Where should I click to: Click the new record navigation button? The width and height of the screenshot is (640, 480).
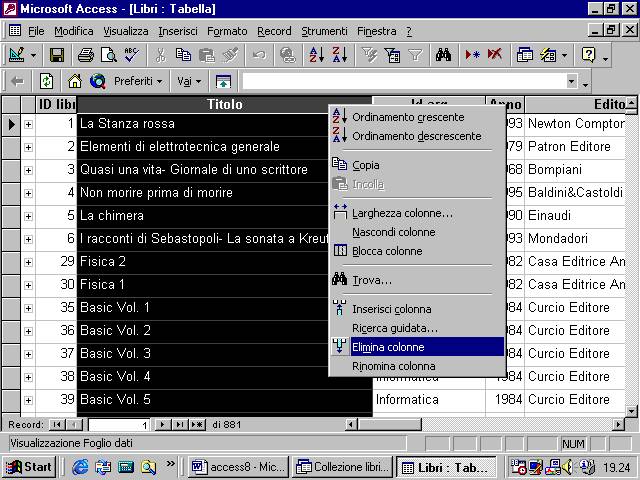click(197, 424)
